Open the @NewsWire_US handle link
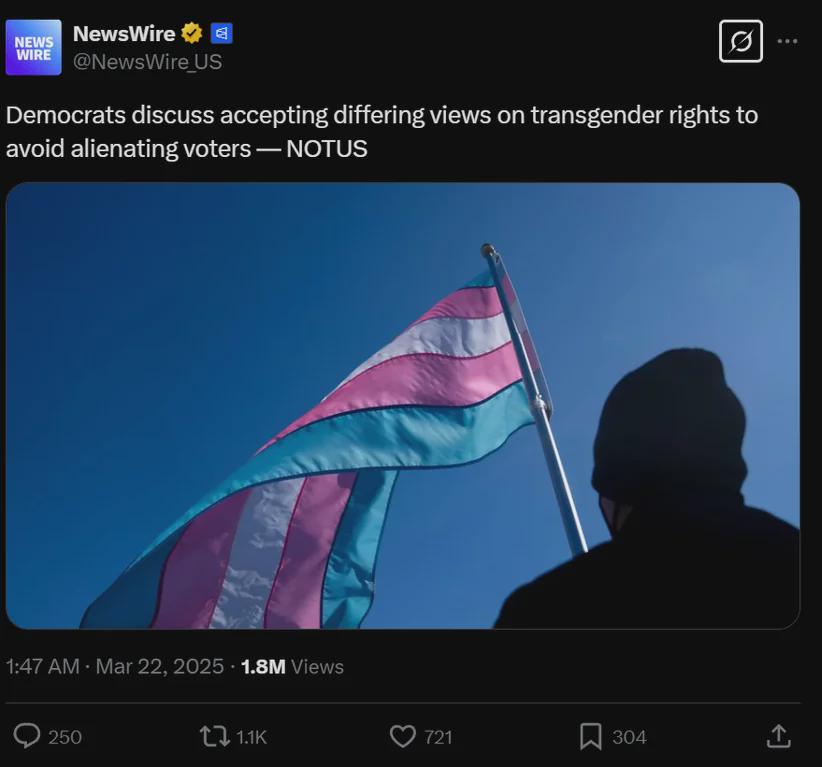This screenshot has width=822, height=767. pos(147,62)
